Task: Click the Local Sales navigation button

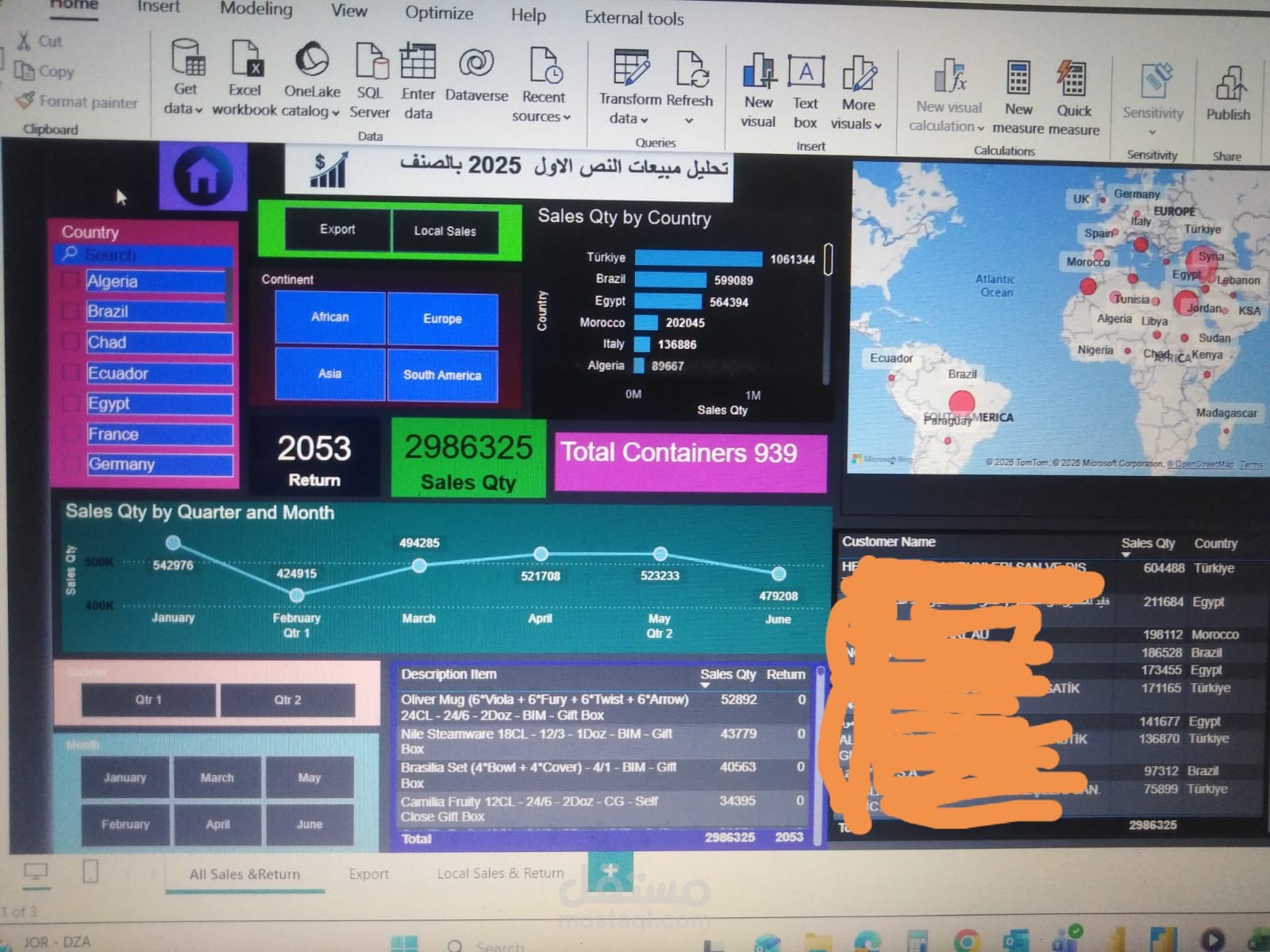Action: (445, 231)
